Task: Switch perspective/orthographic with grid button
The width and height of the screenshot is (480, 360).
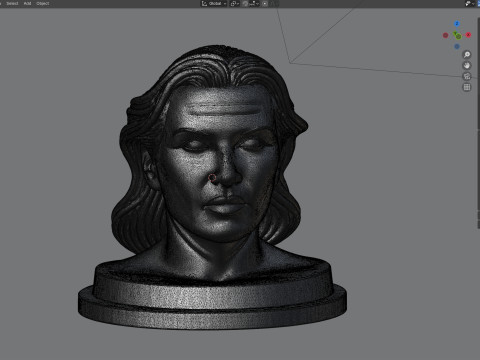Action: click(x=467, y=87)
